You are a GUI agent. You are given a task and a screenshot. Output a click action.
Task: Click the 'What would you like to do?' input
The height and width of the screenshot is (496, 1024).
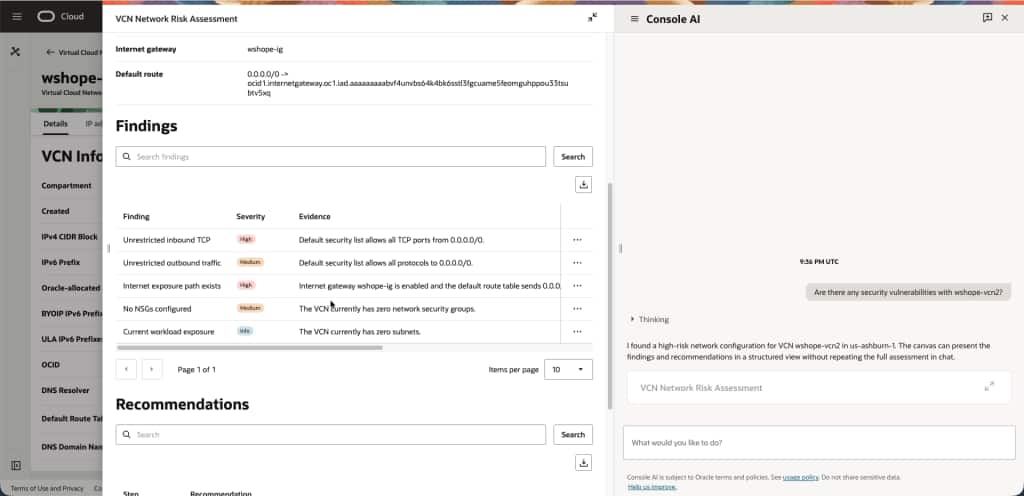[819, 442]
